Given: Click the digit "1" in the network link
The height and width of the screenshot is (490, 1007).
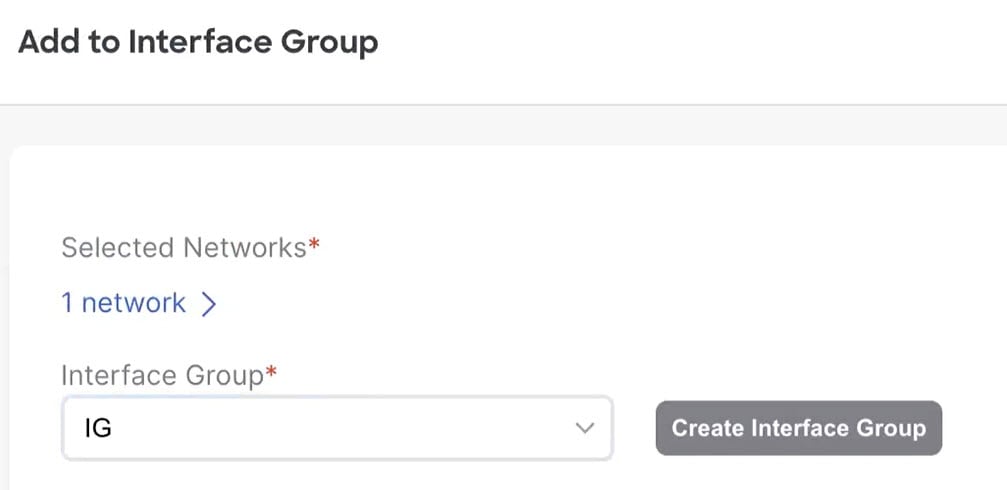Looking at the screenshot, I should point(67,302).
